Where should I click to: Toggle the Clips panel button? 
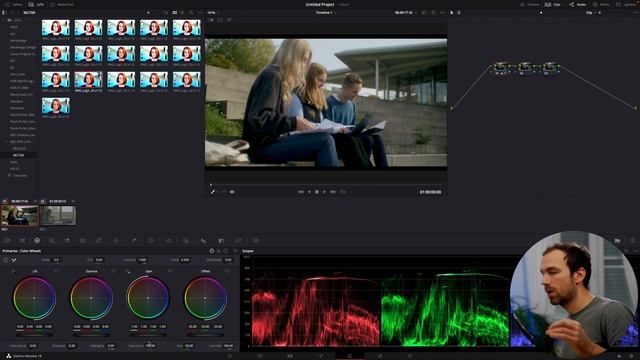tap(553, 4)
